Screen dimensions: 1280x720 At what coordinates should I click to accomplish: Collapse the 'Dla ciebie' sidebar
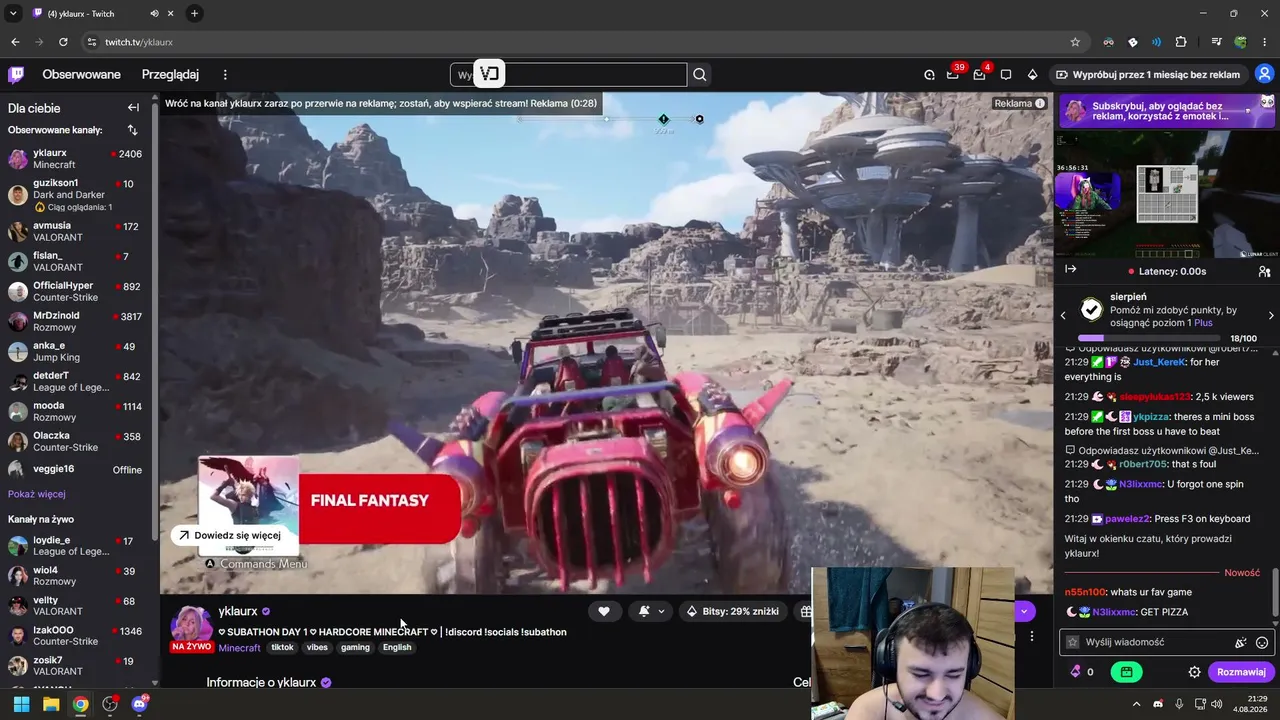pos(133,107)
